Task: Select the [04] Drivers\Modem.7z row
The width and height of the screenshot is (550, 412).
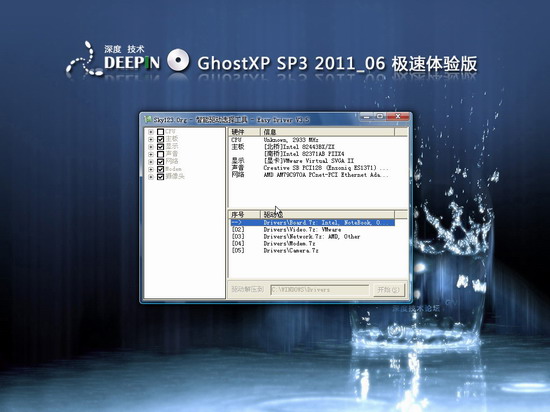Action: 312,244
